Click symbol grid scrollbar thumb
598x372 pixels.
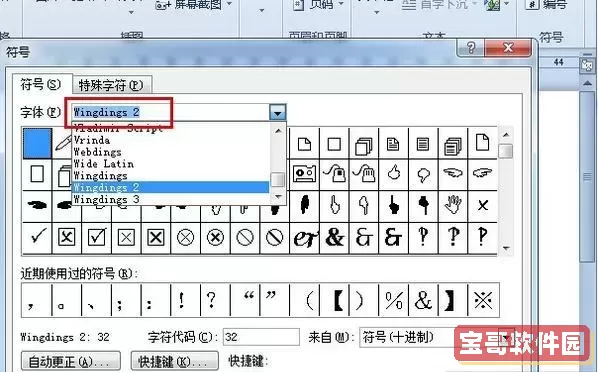click(x=506, y=151)
